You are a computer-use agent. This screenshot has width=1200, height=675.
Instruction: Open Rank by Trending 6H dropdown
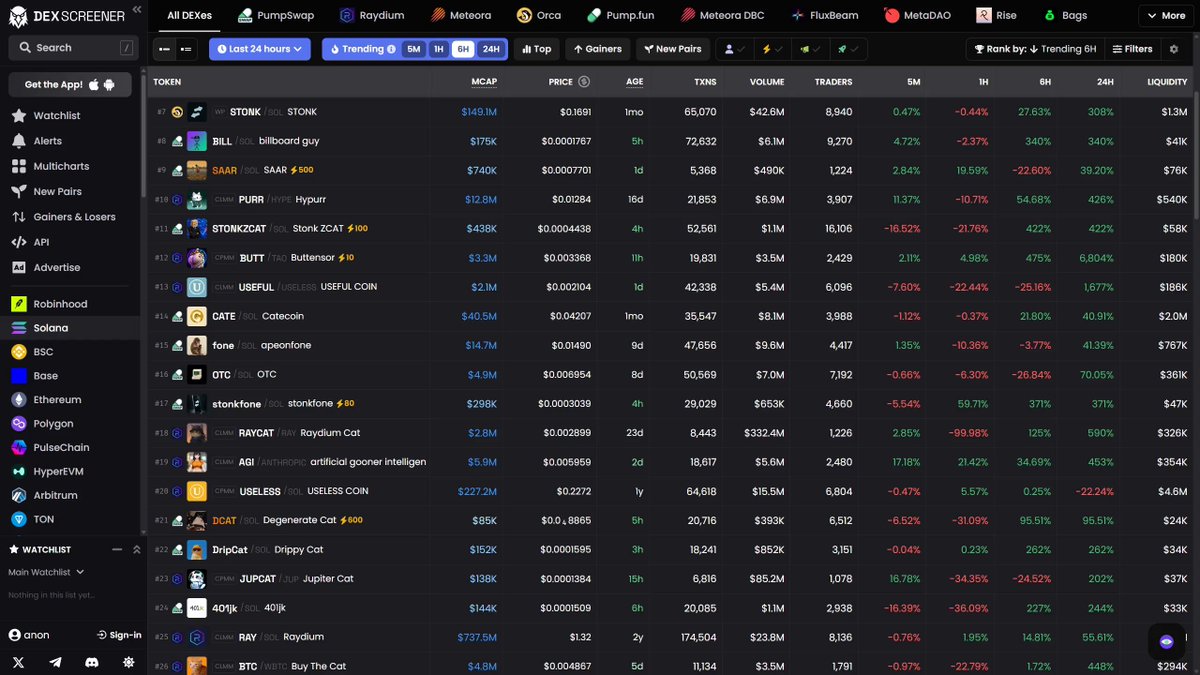[1034, 49]
